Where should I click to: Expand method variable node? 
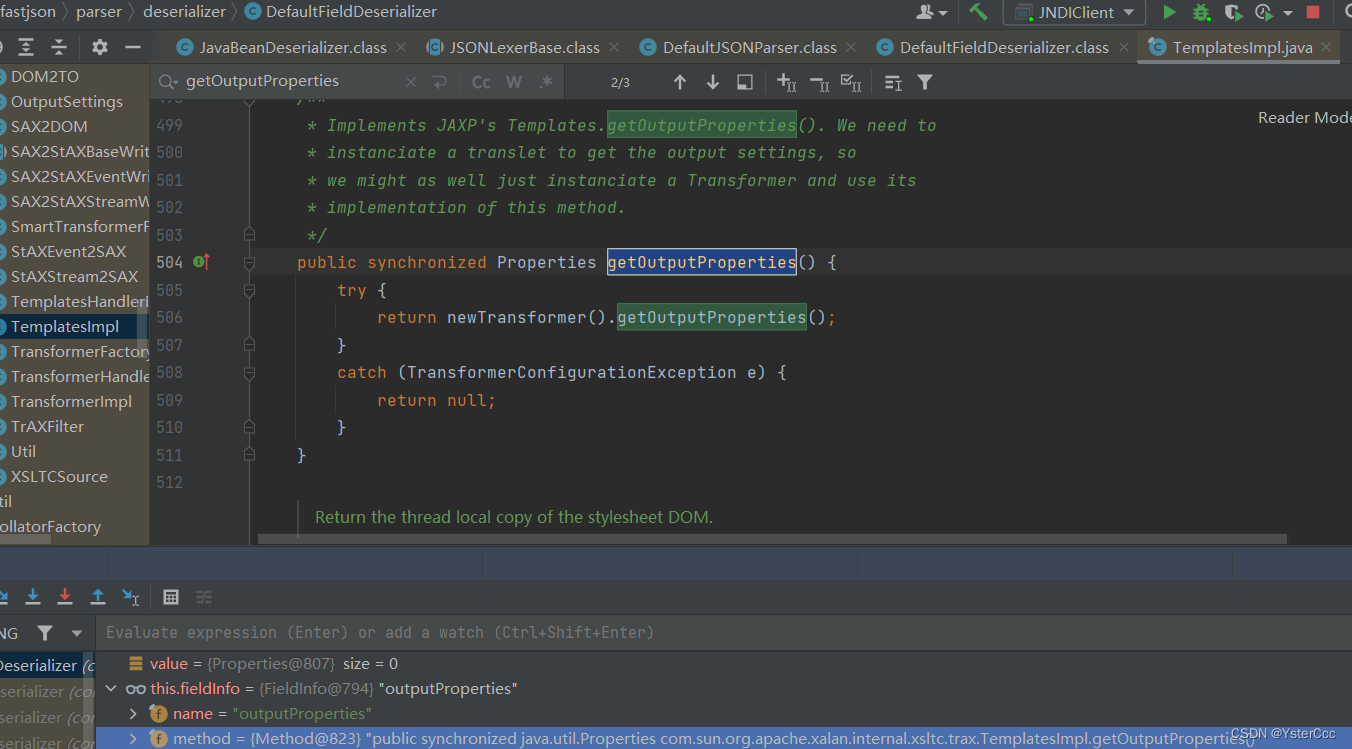[x=133, y=739]
